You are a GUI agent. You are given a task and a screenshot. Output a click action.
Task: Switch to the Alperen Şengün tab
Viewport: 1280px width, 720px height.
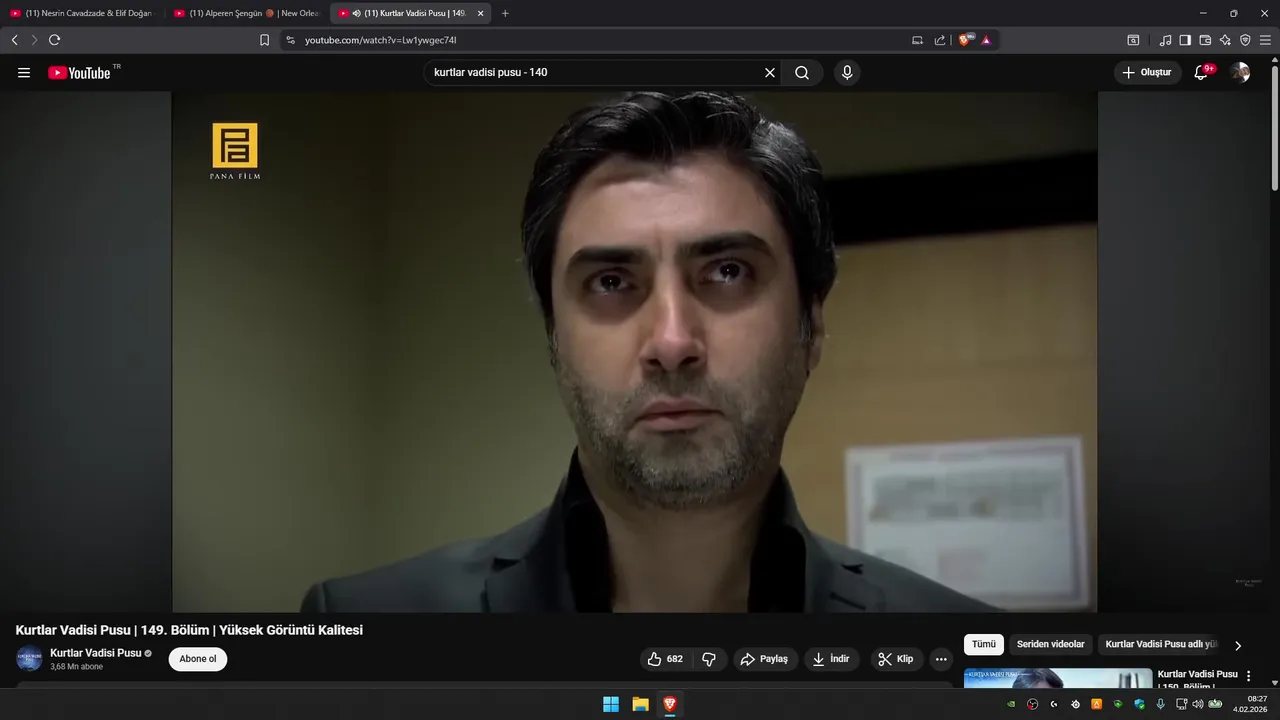coord(247,13)
